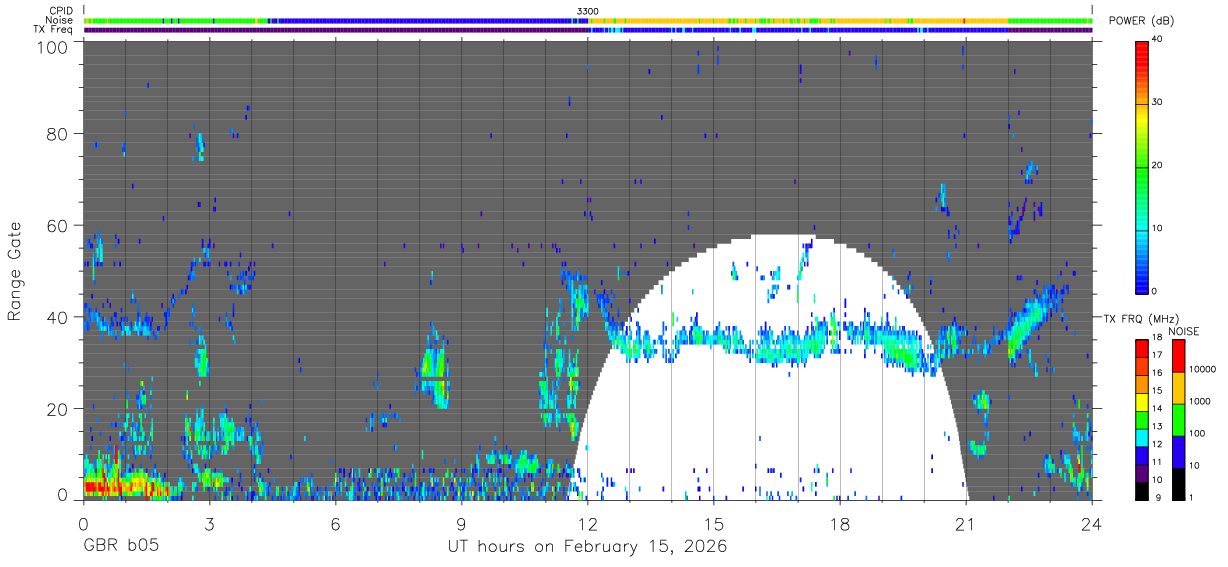Viewport: 1228px width, 567px height.
Task: Click the Noise color strip above plot
Action: tap(588, 20)
